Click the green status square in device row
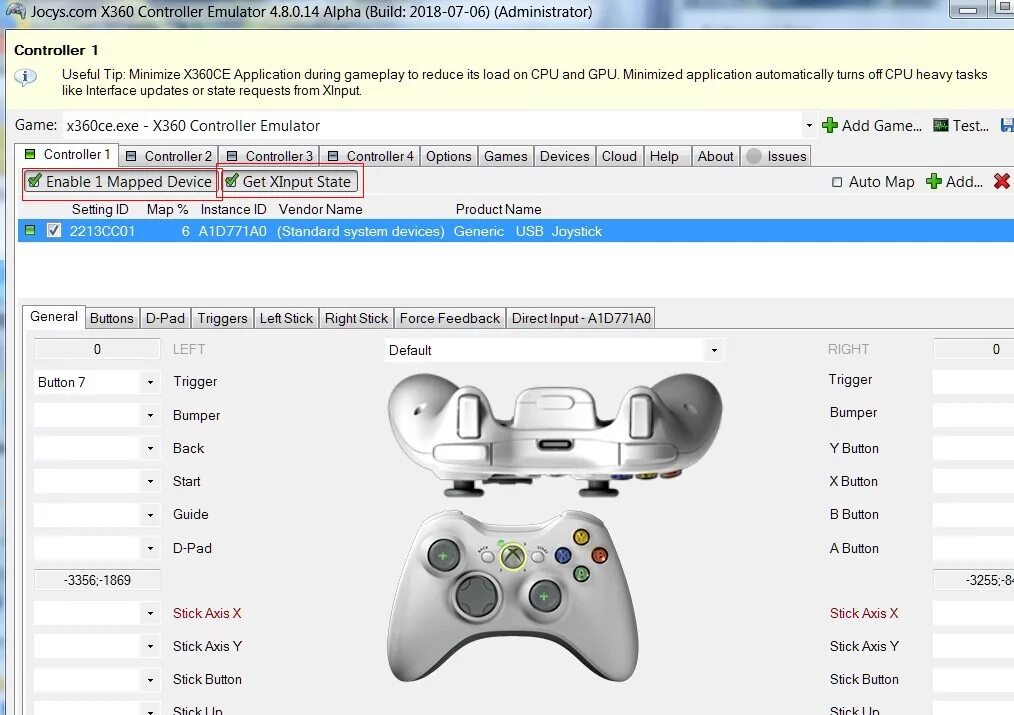 [x=30, y=230]
